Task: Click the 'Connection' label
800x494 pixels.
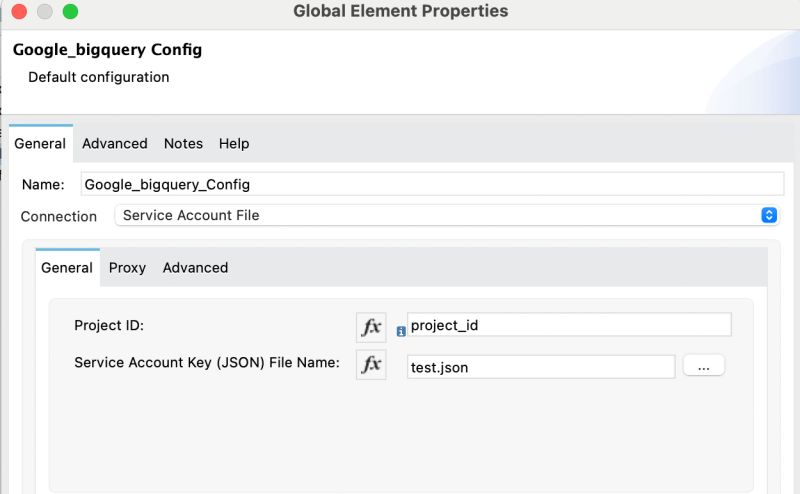Action: (59, 216)
